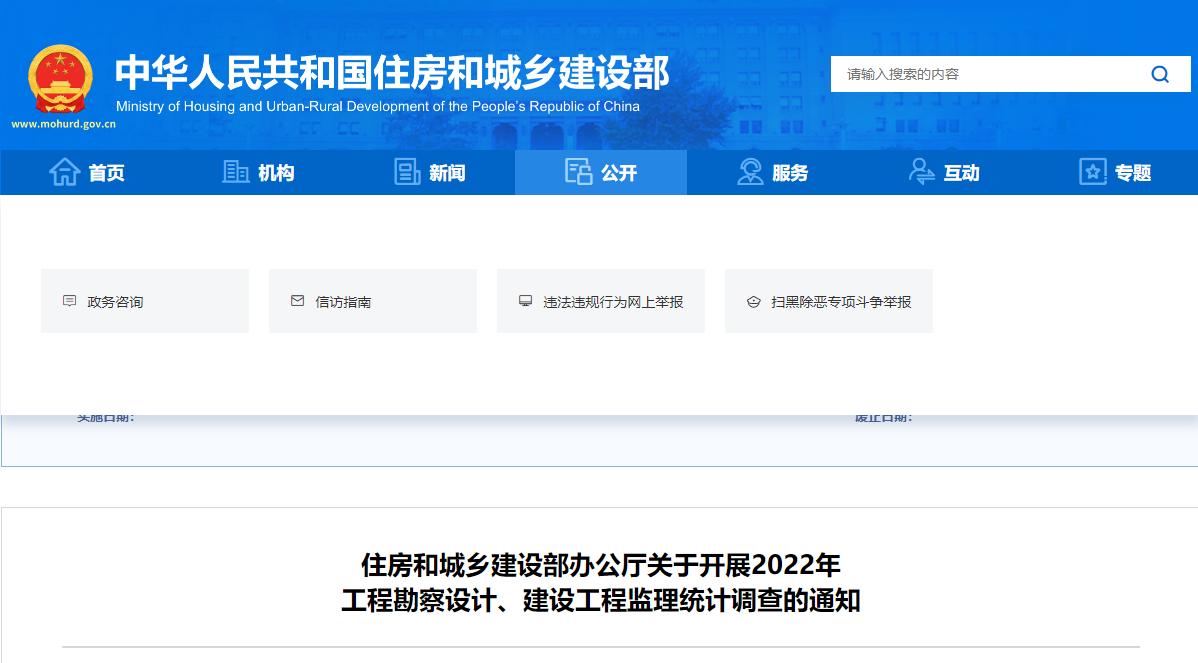Click the search magnifier icon
This screenshot has width=1198, height=663.
[1160, 74]
